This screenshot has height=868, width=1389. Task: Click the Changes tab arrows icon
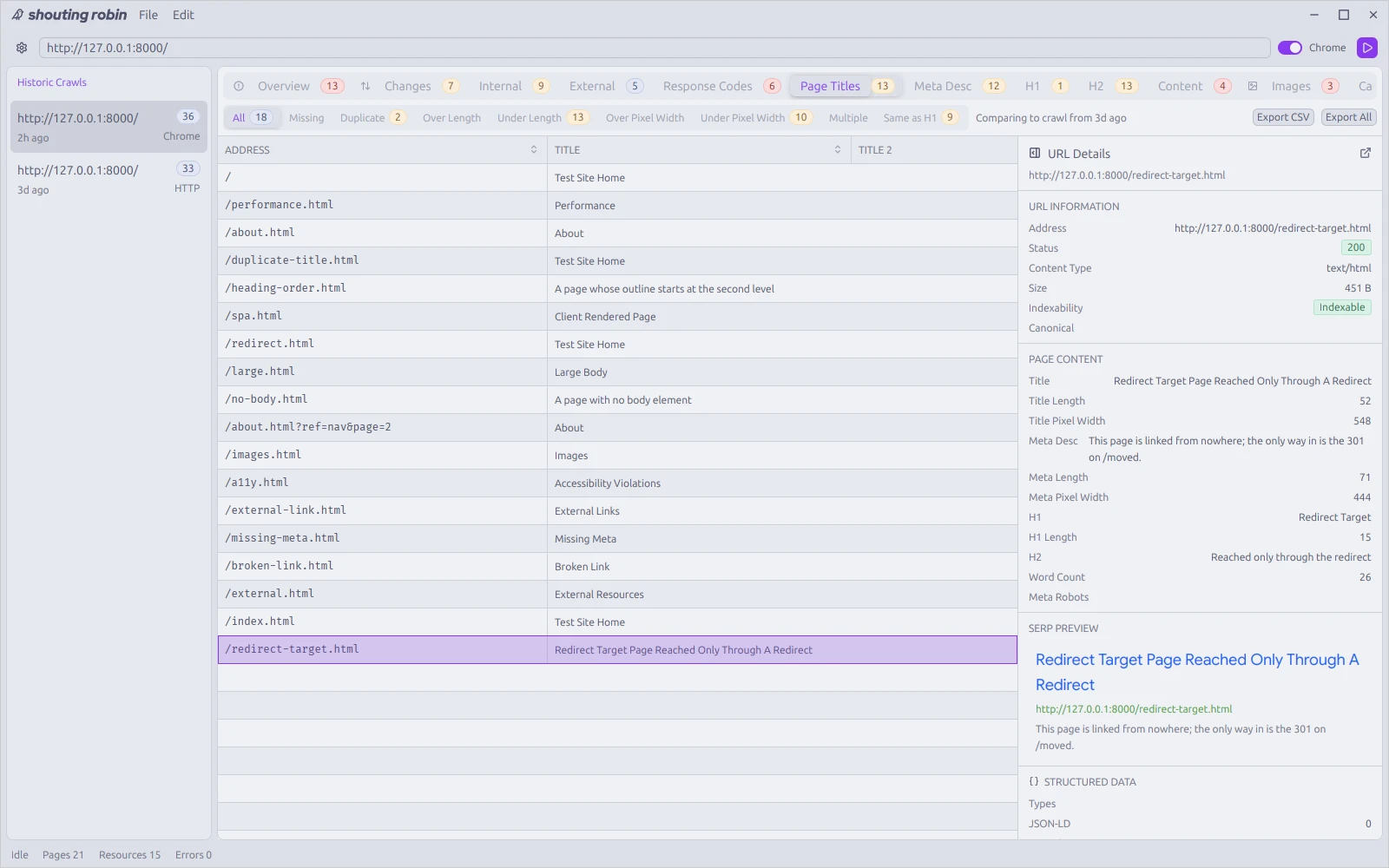pos(365,86)
